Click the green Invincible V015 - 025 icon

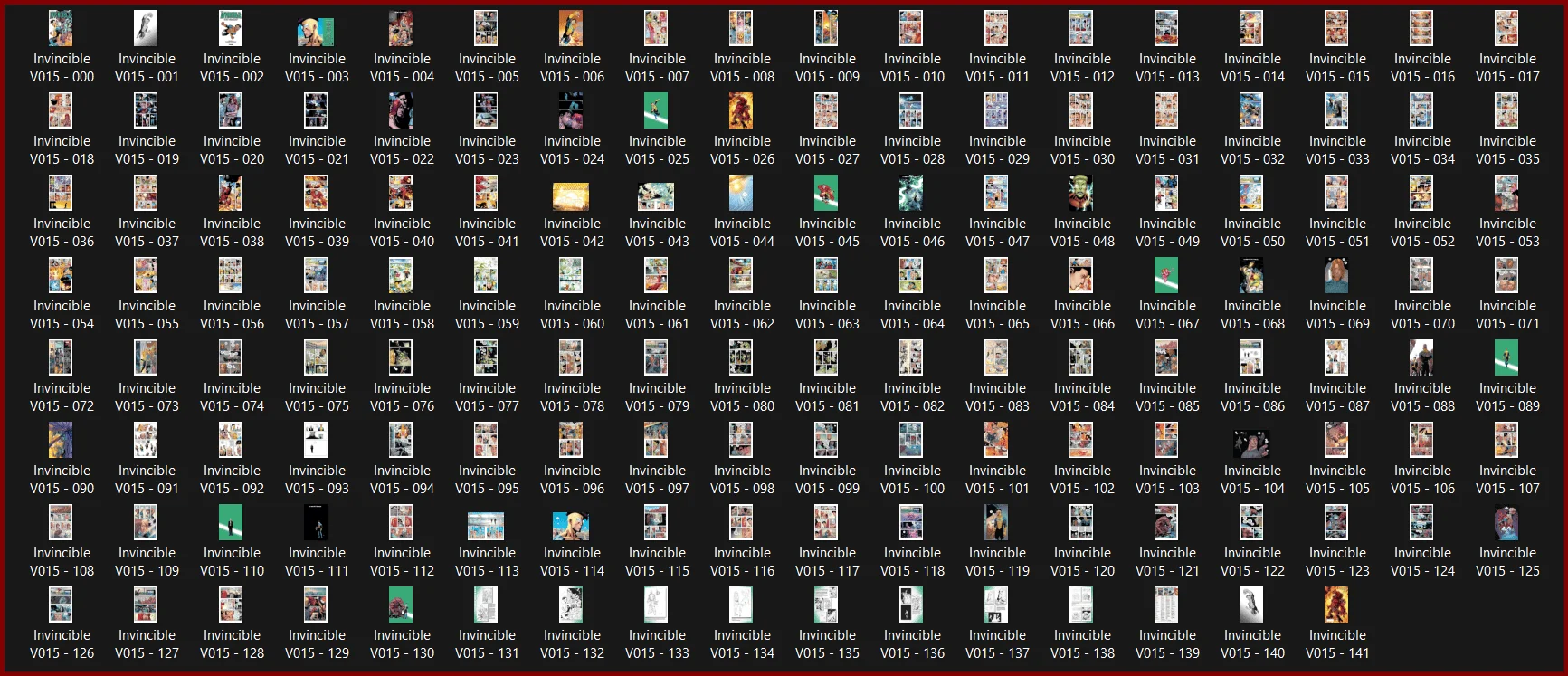coord(656,111)
